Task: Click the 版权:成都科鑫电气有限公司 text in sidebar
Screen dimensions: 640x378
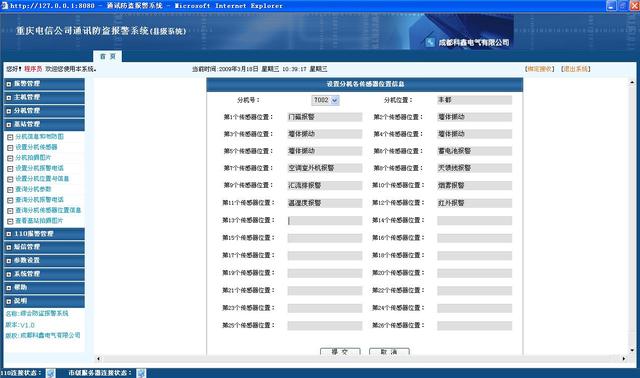Action: point(43,335)
